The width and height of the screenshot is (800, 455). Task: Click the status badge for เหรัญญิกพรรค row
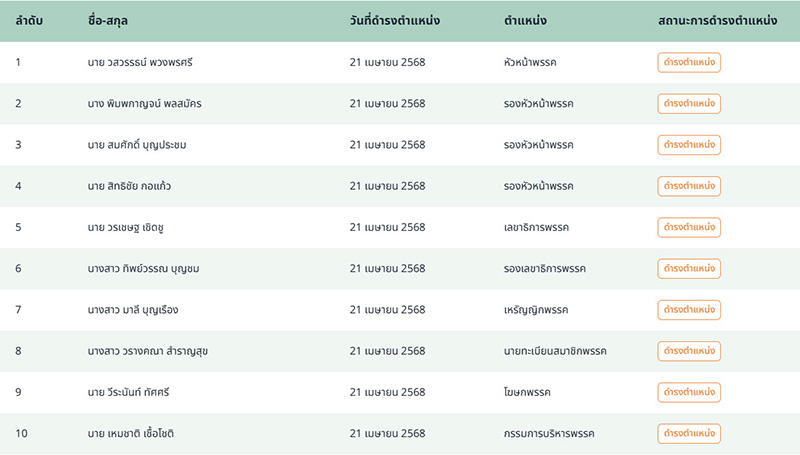[x=689, y=310]
